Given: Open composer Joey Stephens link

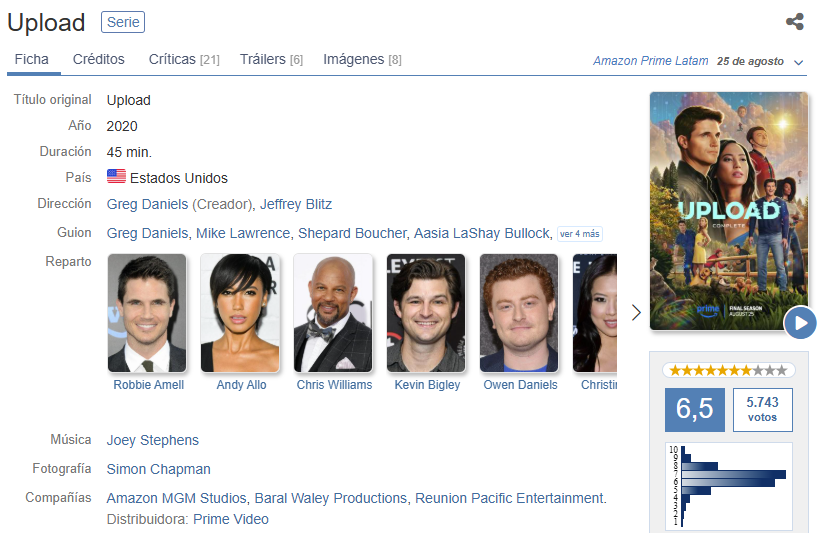Looking at the screenshot, I should (153, 440).
